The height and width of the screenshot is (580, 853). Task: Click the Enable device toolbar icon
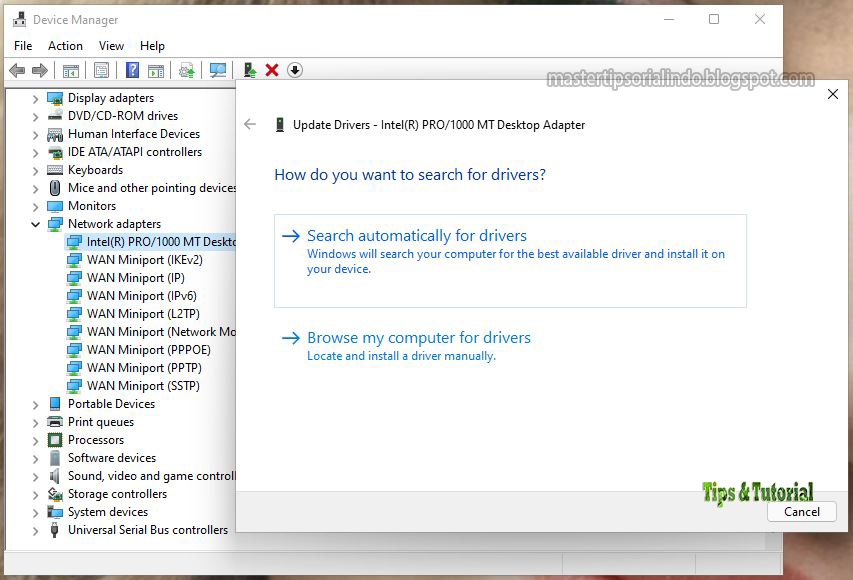coord(249,70)
